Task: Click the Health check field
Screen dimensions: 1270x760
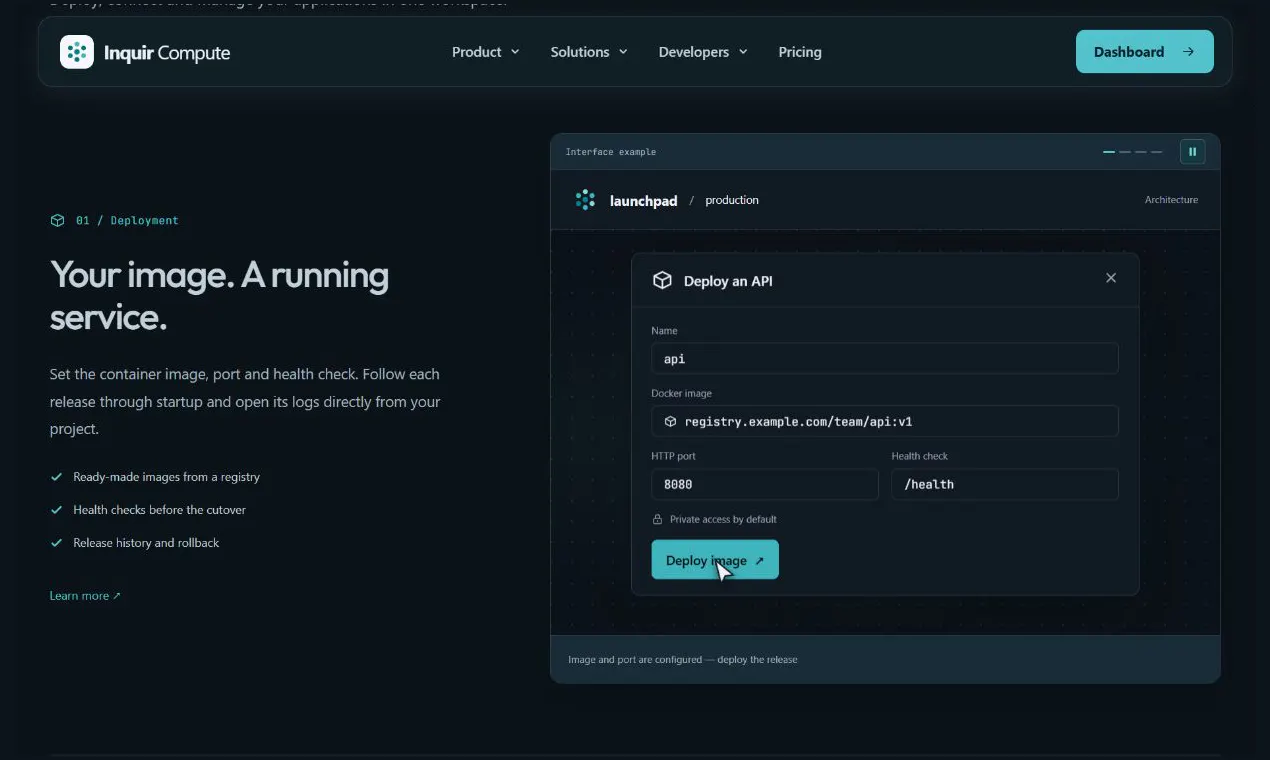Action: click(x=1005, y=484)
